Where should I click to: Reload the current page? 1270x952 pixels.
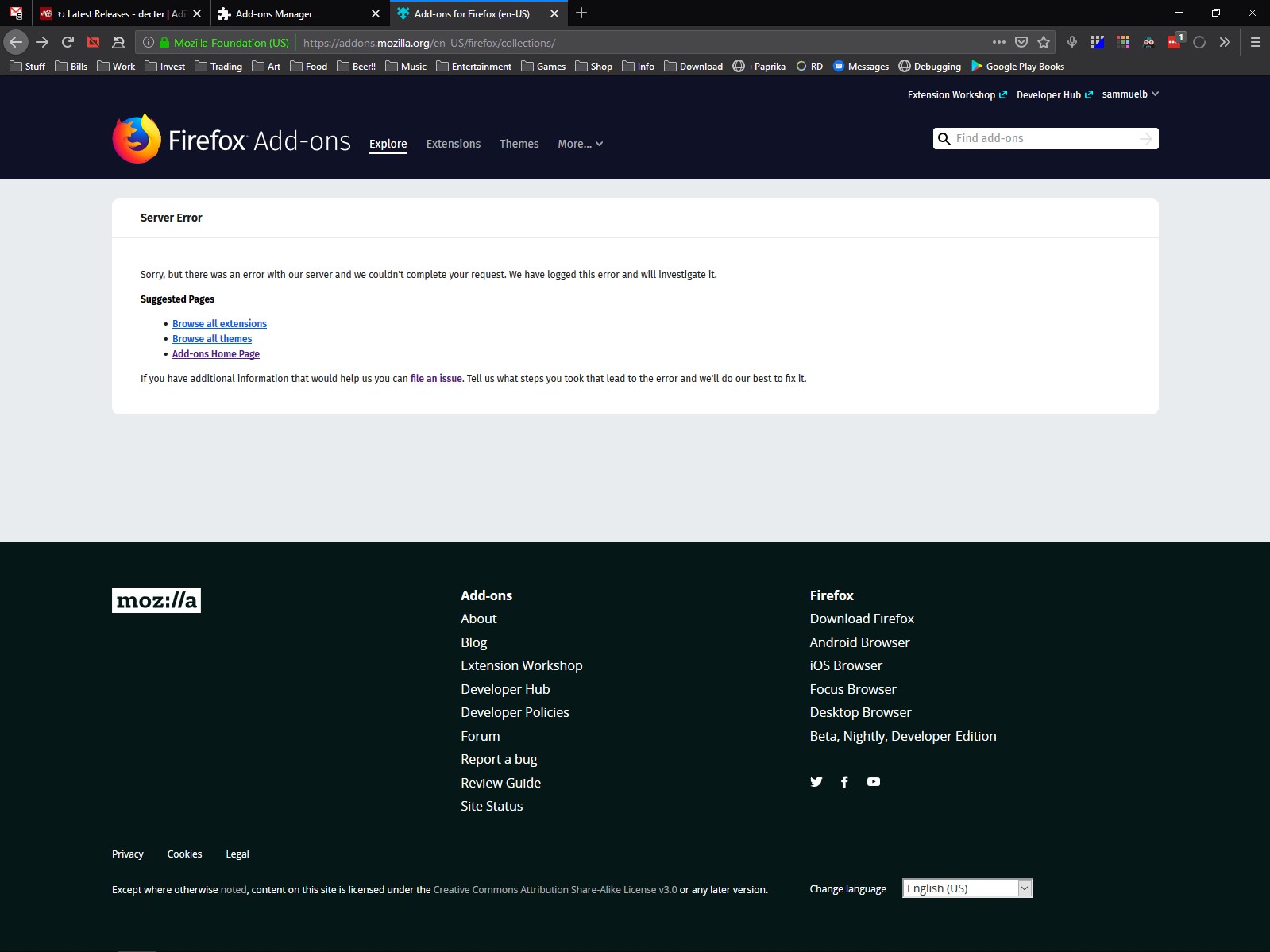coord(68,42)
